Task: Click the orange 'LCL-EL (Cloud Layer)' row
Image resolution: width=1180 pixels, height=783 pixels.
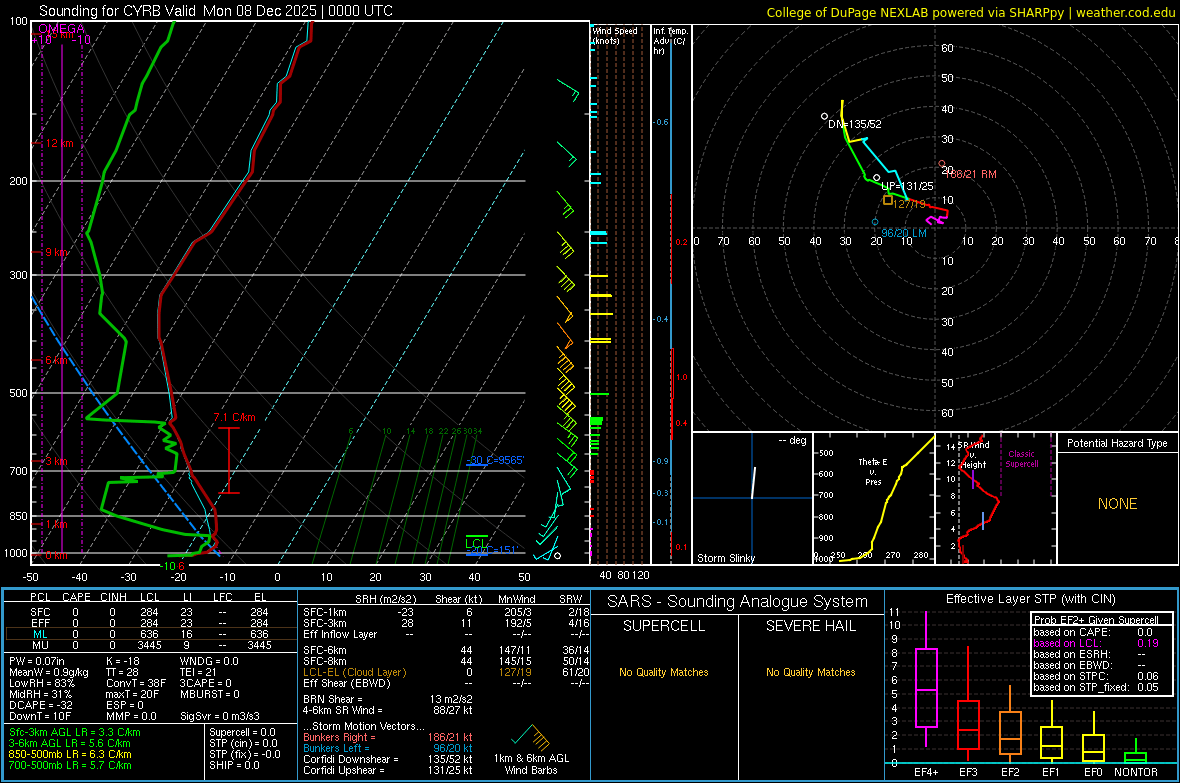Action: pos(446,672)
